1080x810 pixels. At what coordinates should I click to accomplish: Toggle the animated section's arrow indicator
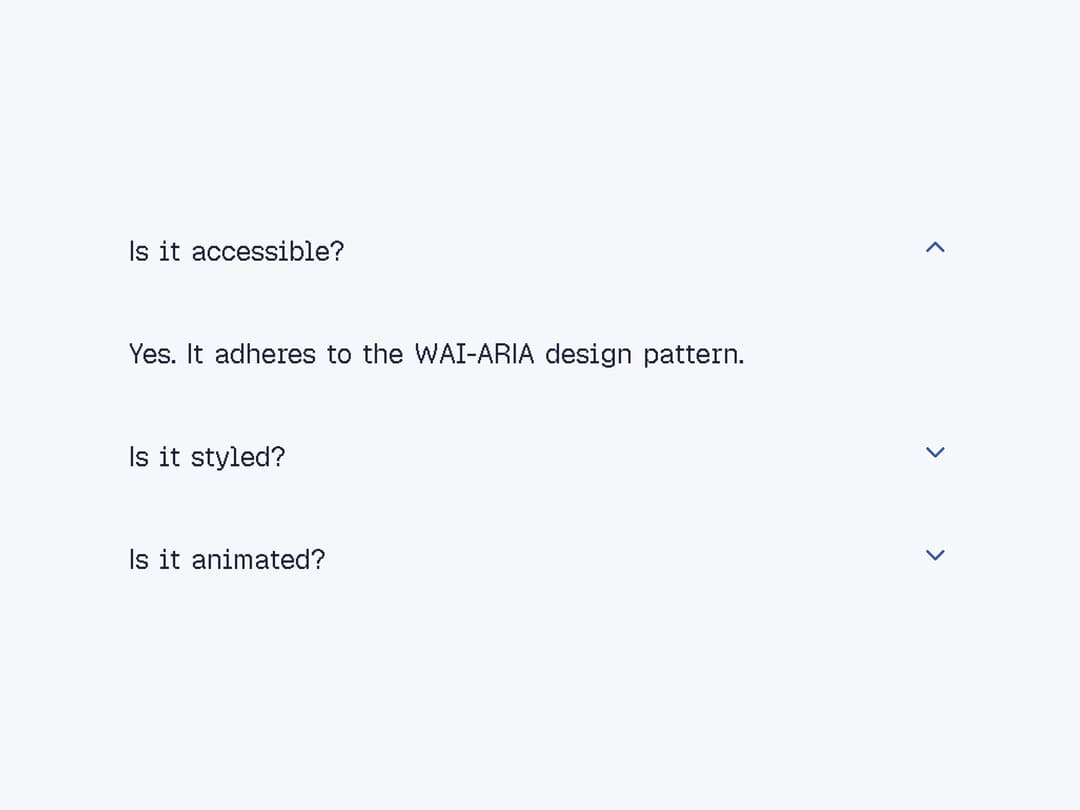tap(935, 555)
